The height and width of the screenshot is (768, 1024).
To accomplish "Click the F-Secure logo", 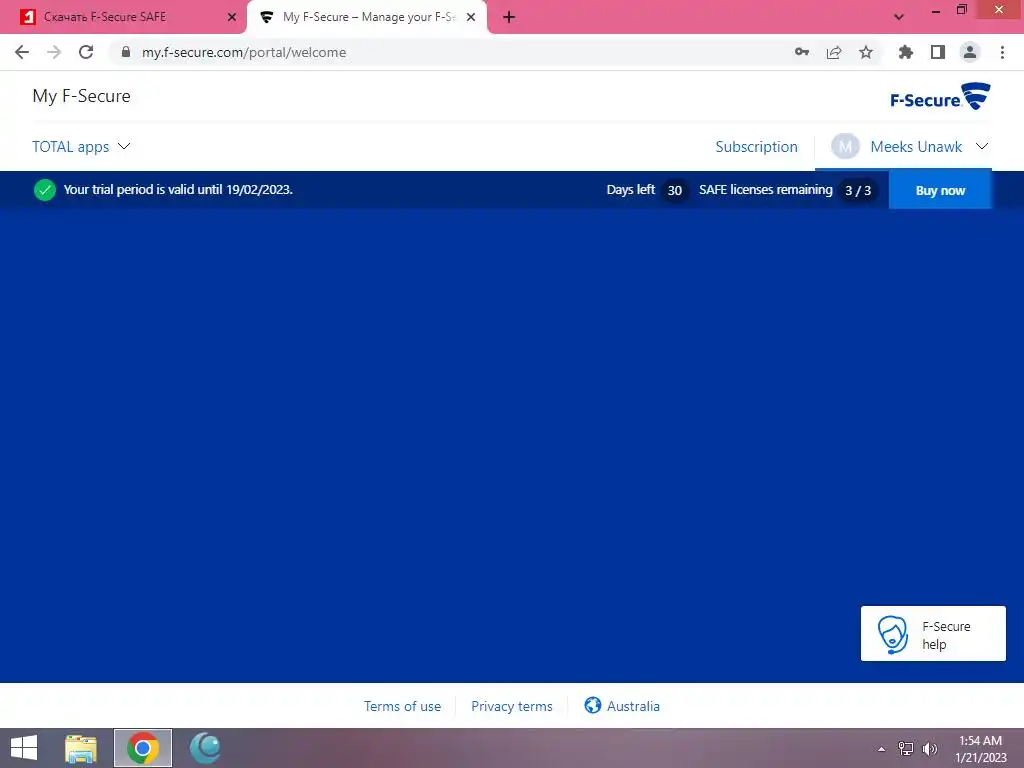I will coord(940,97).
